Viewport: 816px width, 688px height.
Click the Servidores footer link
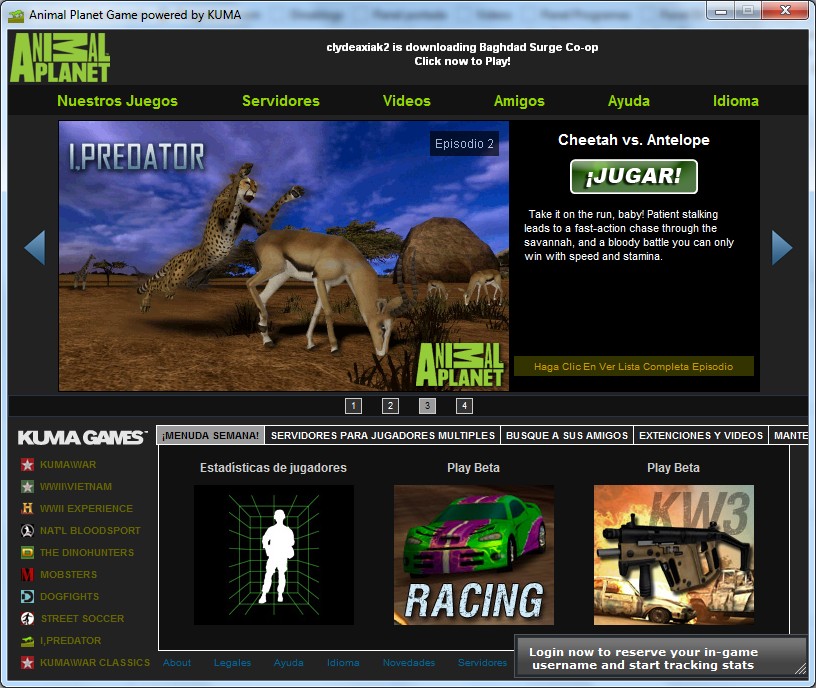pyautogui.click(x=482, y=662)
